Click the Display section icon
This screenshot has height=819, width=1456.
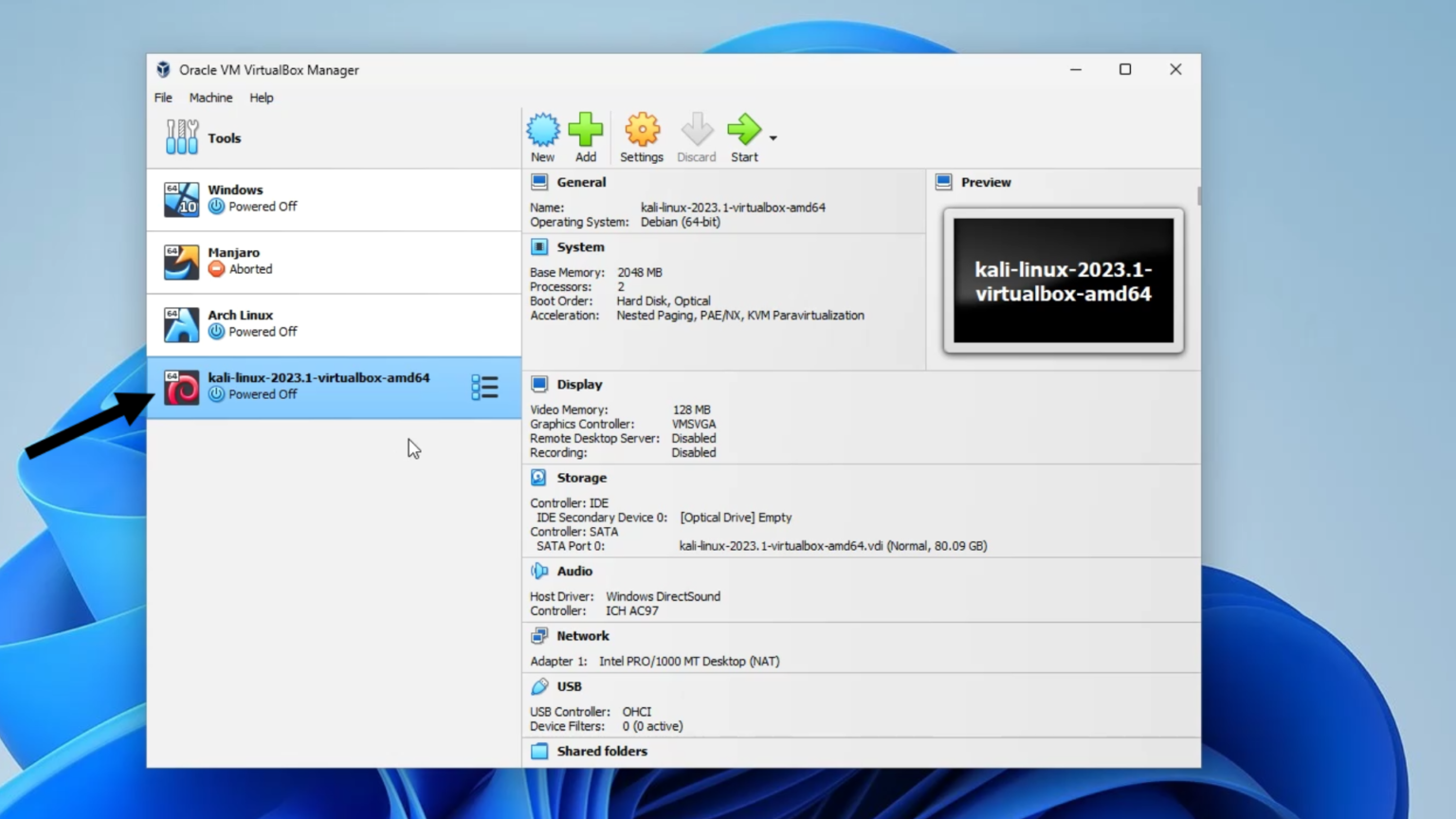point(539,384)
